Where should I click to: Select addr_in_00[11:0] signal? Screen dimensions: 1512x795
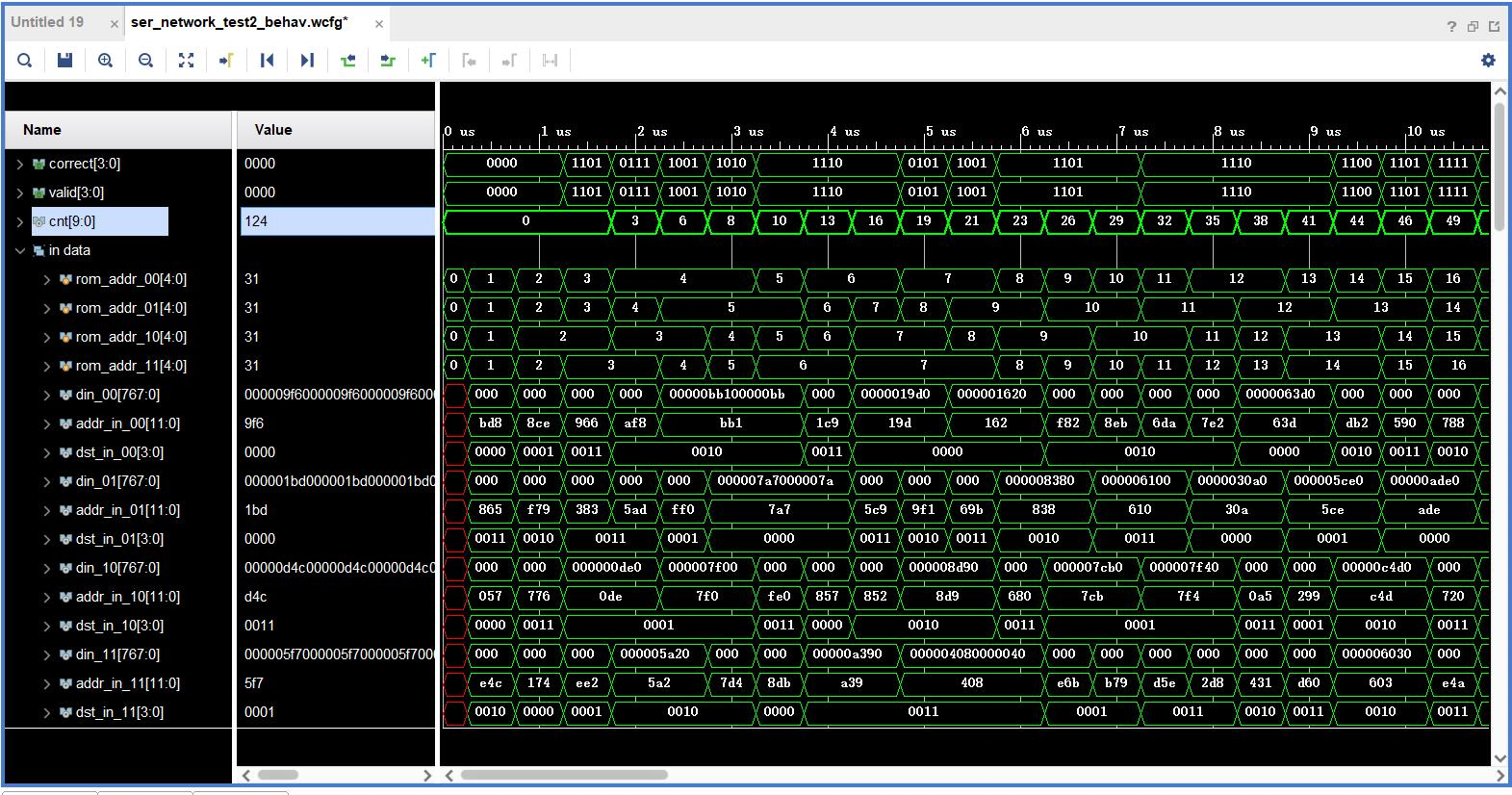[128, 423]
